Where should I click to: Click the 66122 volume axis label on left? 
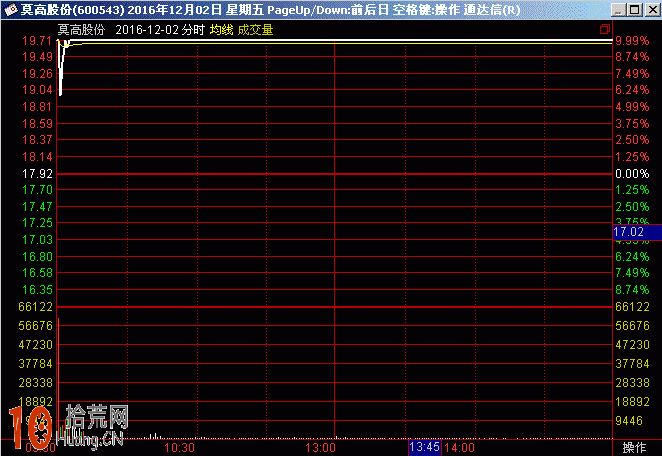pos(36,306)
